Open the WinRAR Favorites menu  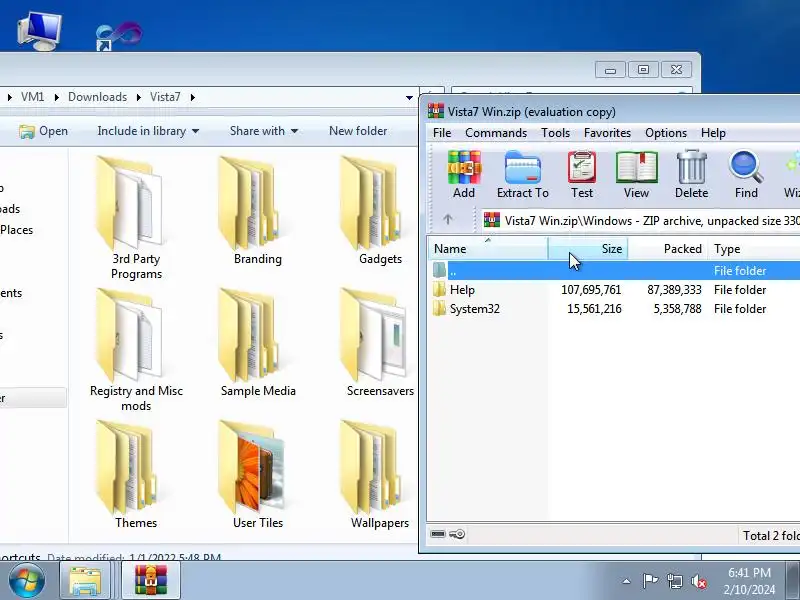[x=607, y=133]
